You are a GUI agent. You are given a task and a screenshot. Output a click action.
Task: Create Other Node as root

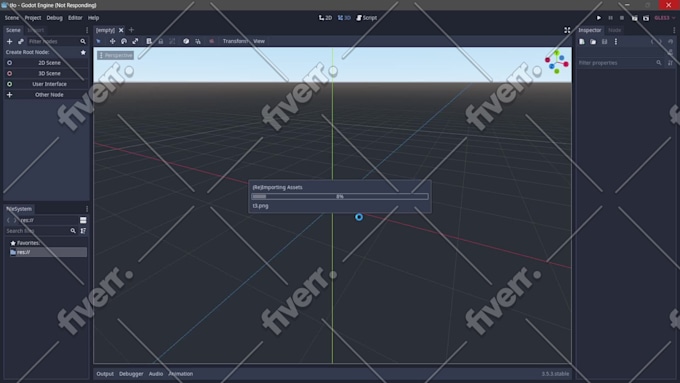click(x=46, y=95)
